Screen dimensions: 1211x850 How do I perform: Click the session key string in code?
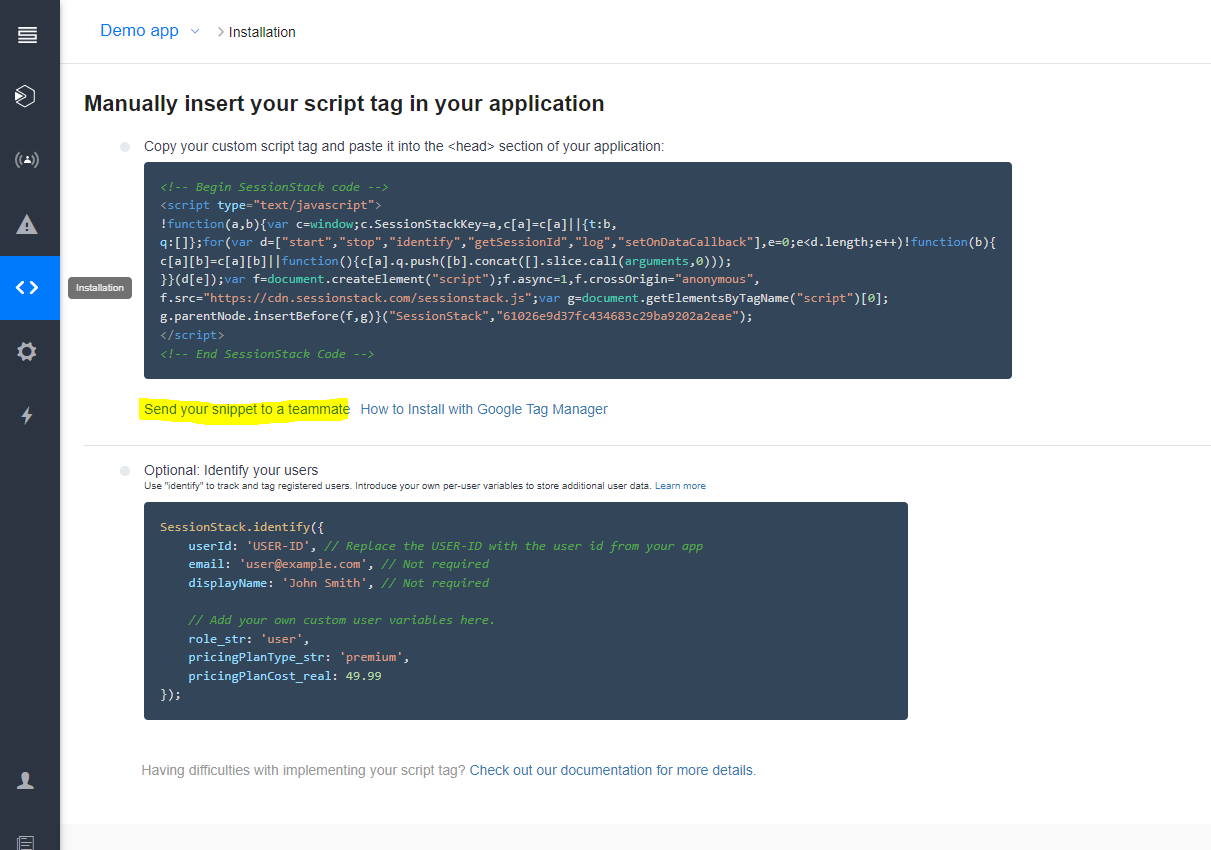tap(616, 316)
